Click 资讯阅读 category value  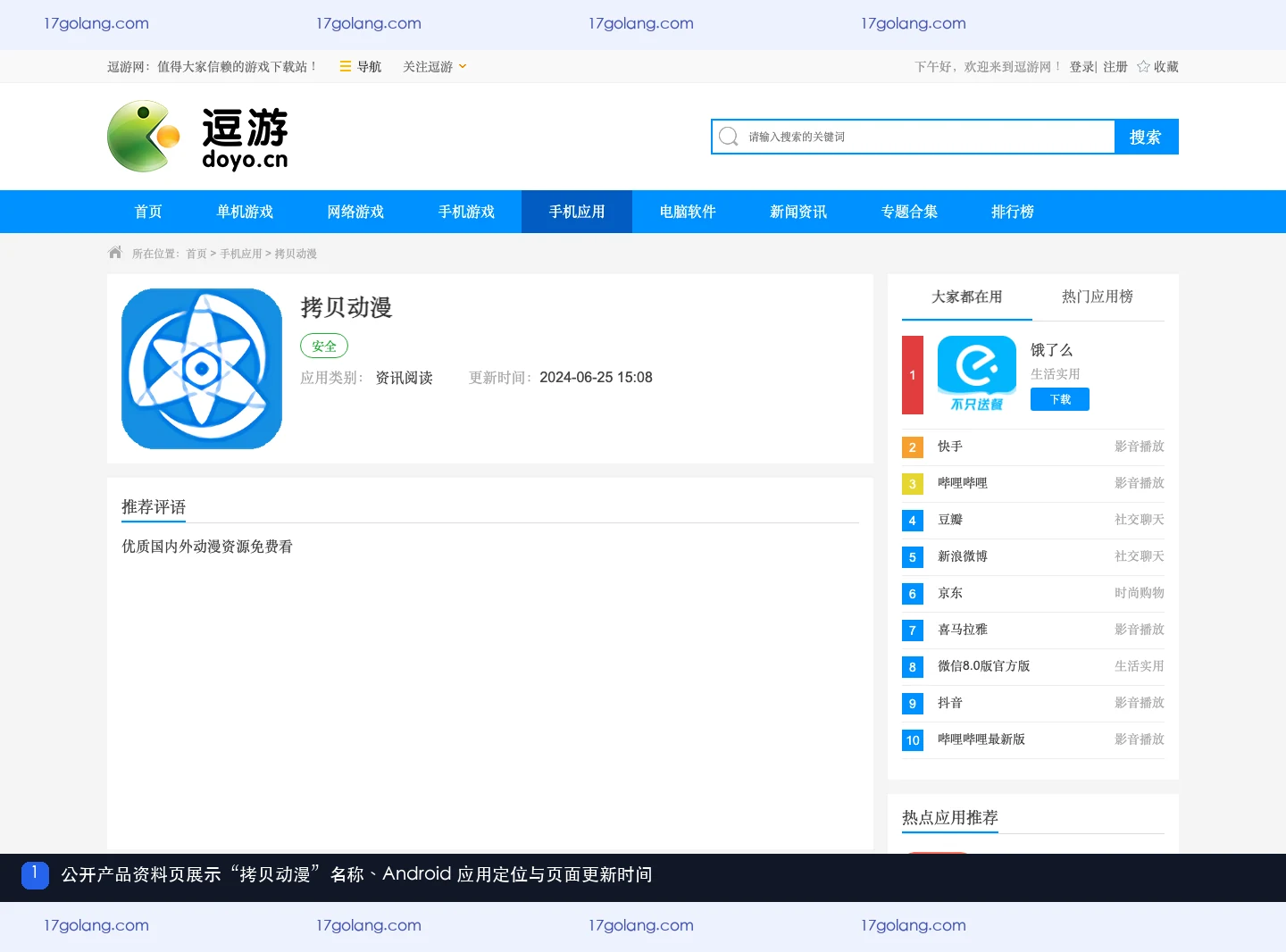click(404, 378)
